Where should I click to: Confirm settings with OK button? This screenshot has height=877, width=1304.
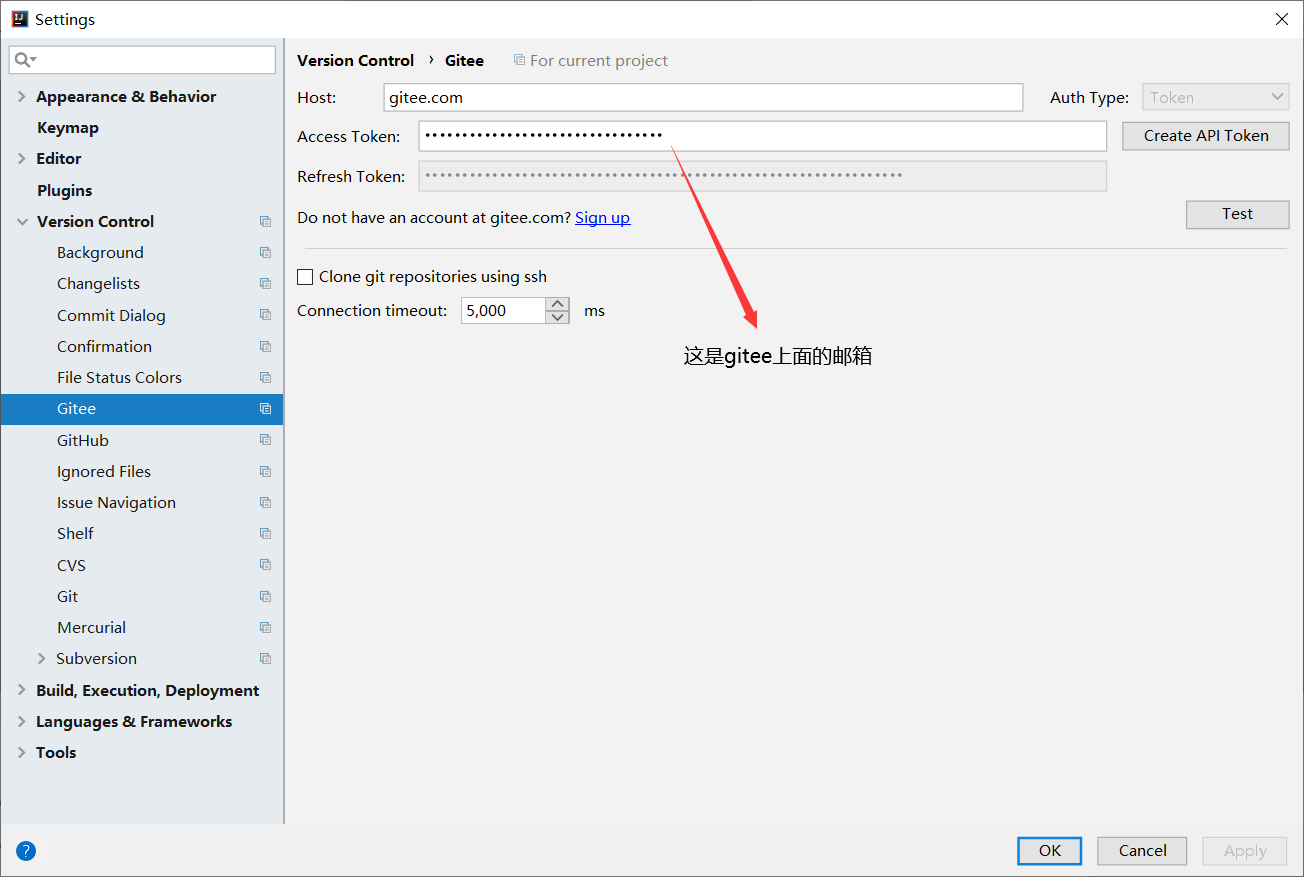click(1049, 851)
